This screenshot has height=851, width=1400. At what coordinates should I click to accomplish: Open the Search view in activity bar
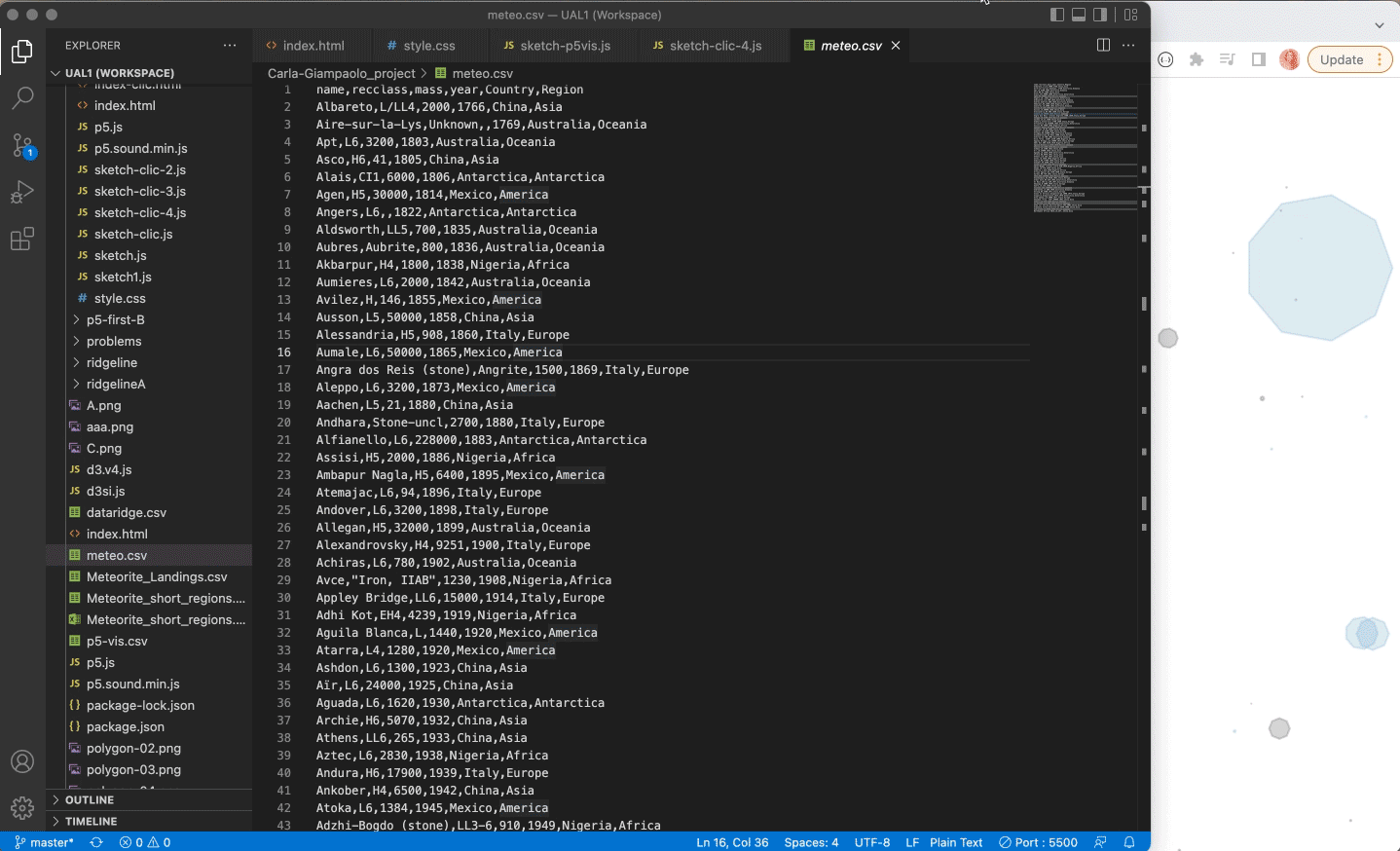click(22, 97)
